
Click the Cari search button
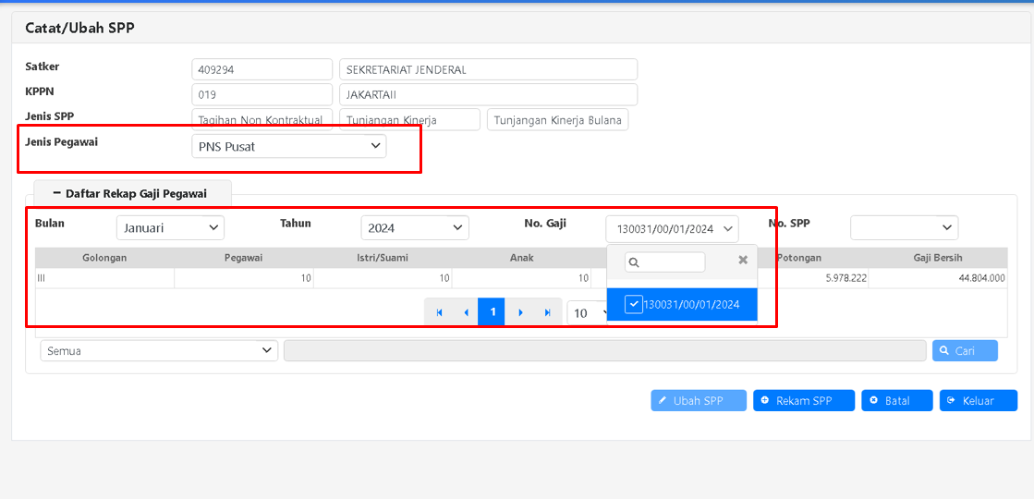pyautogui.click(x=964, y=351)
